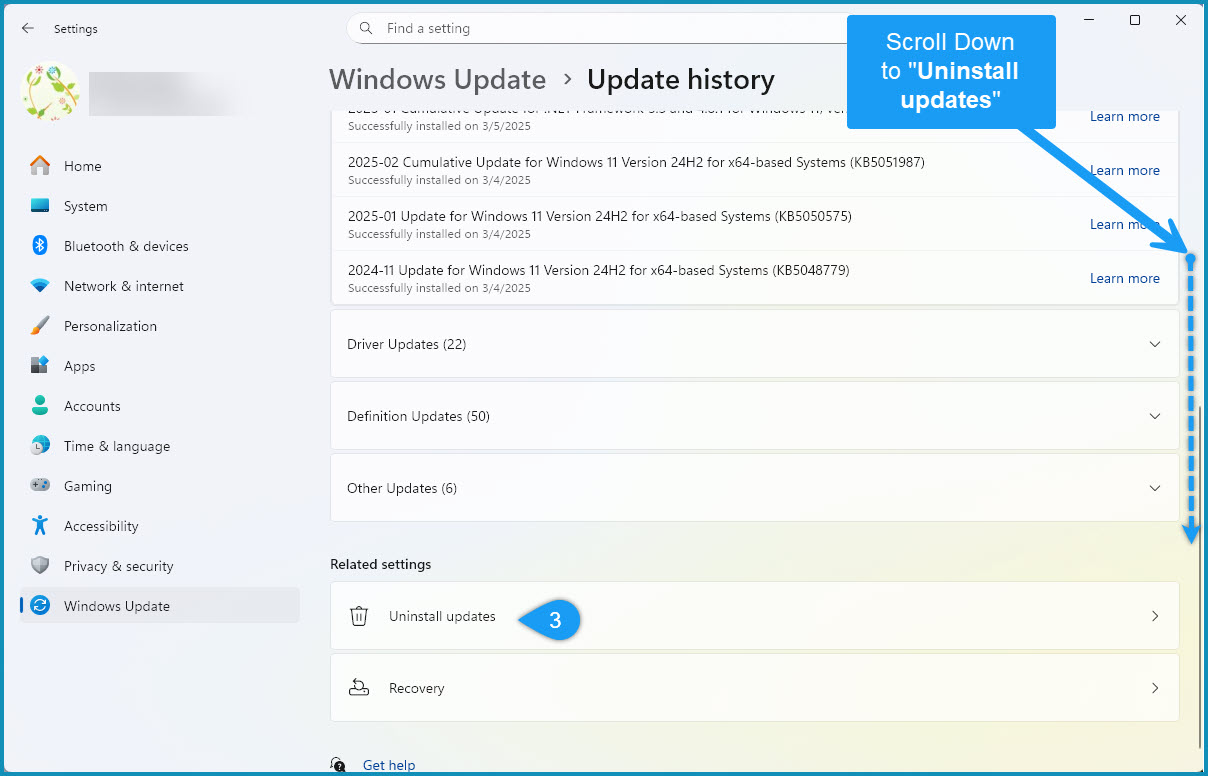Select the Accessibility icon

pos(40,526)
